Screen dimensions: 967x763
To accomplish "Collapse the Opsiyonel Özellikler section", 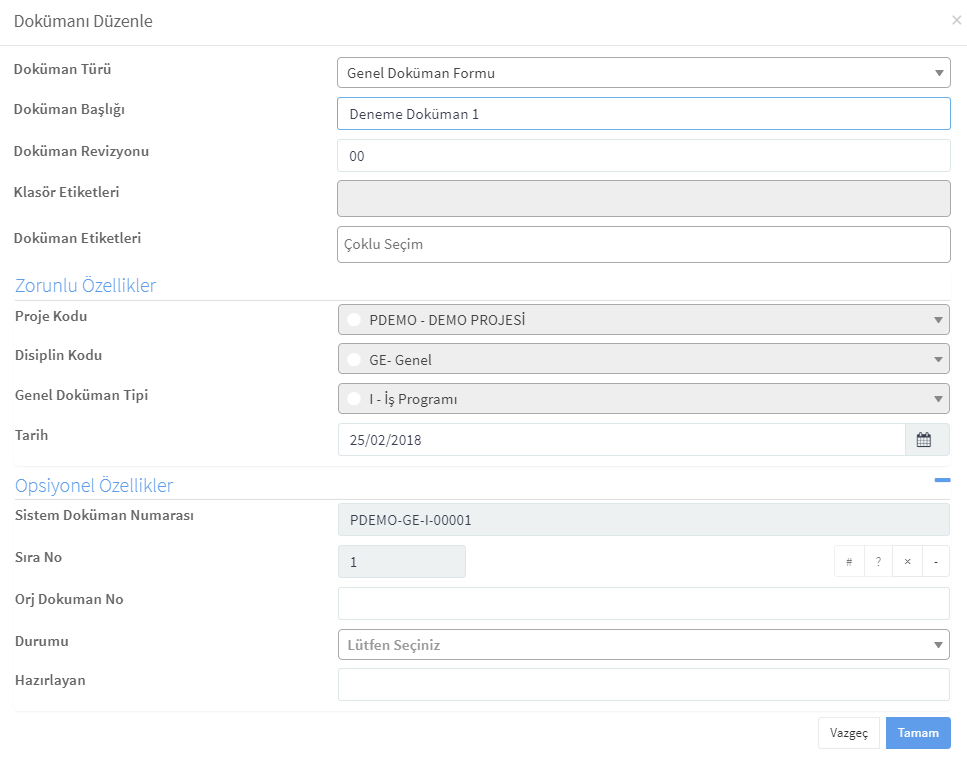I will point(942,480).
